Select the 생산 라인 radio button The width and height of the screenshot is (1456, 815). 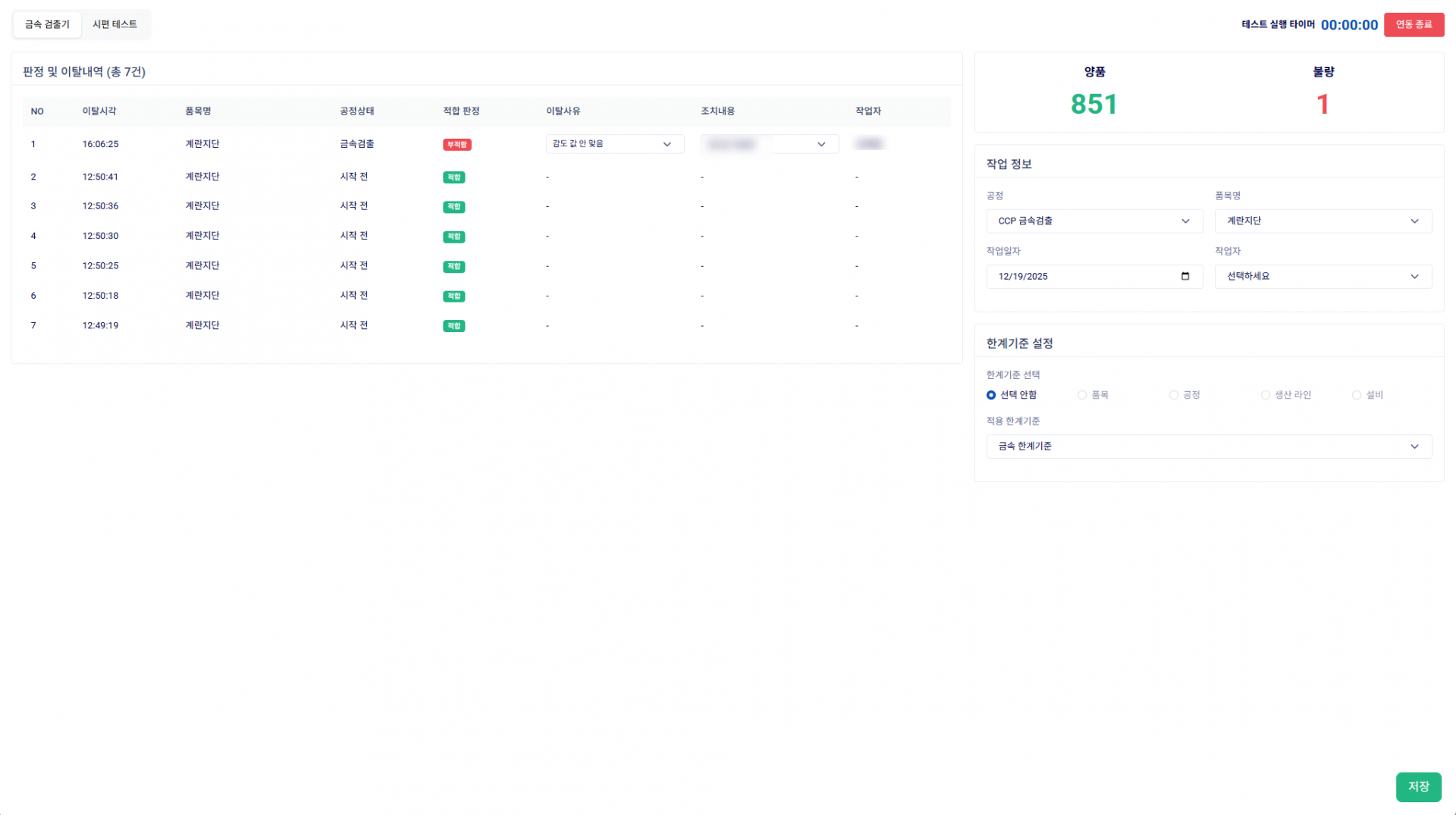[1265, 394]
